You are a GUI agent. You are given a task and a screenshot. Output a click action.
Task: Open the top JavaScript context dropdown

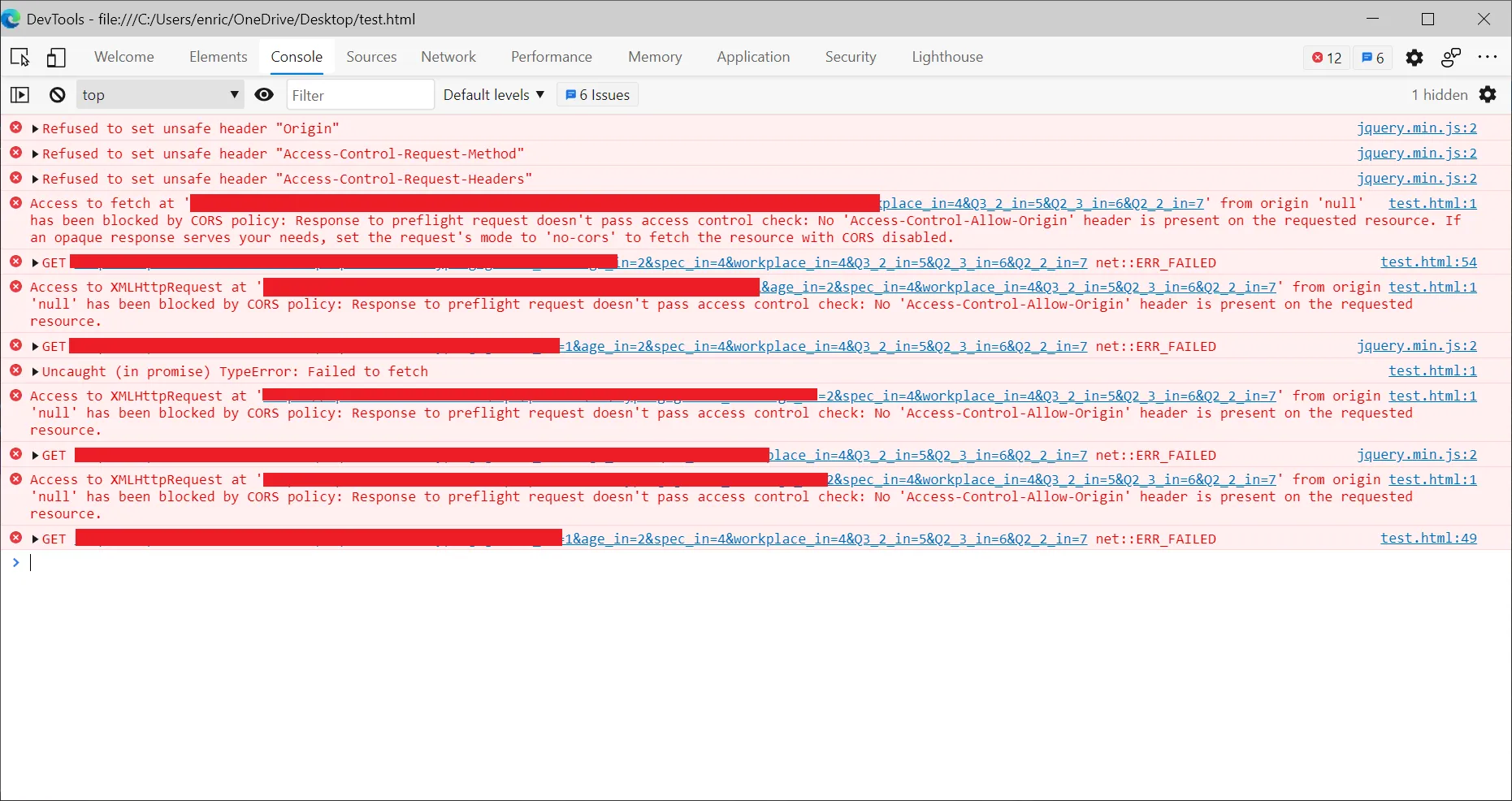[x=160, y=95]
